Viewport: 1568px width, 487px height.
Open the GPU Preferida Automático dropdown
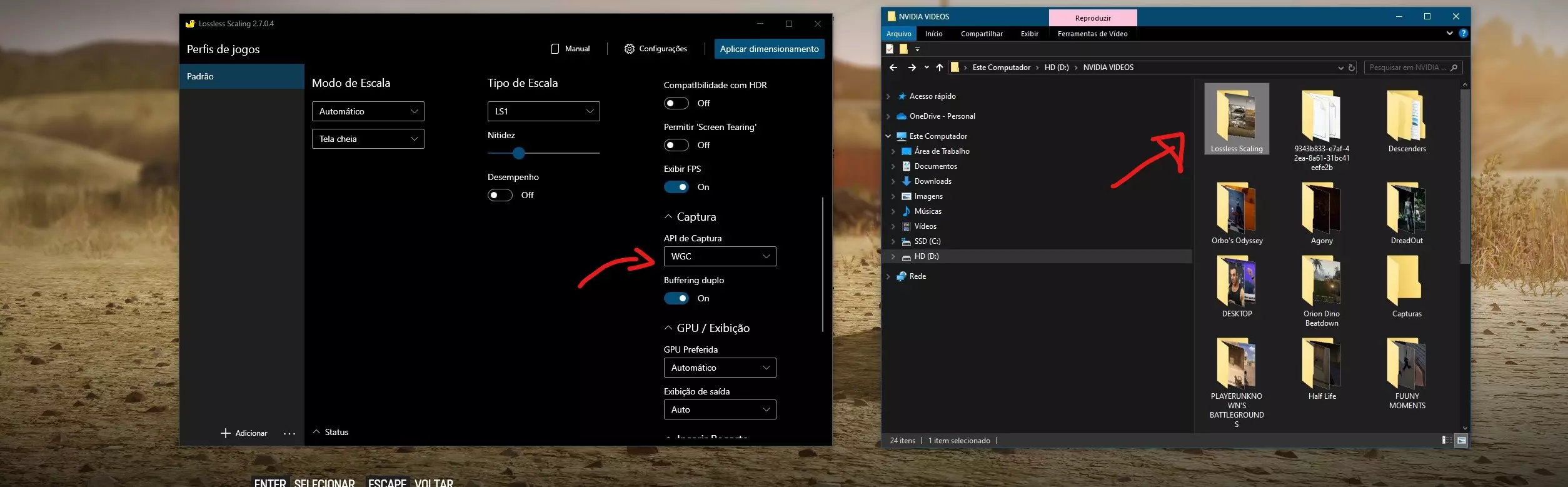[720, 368]
